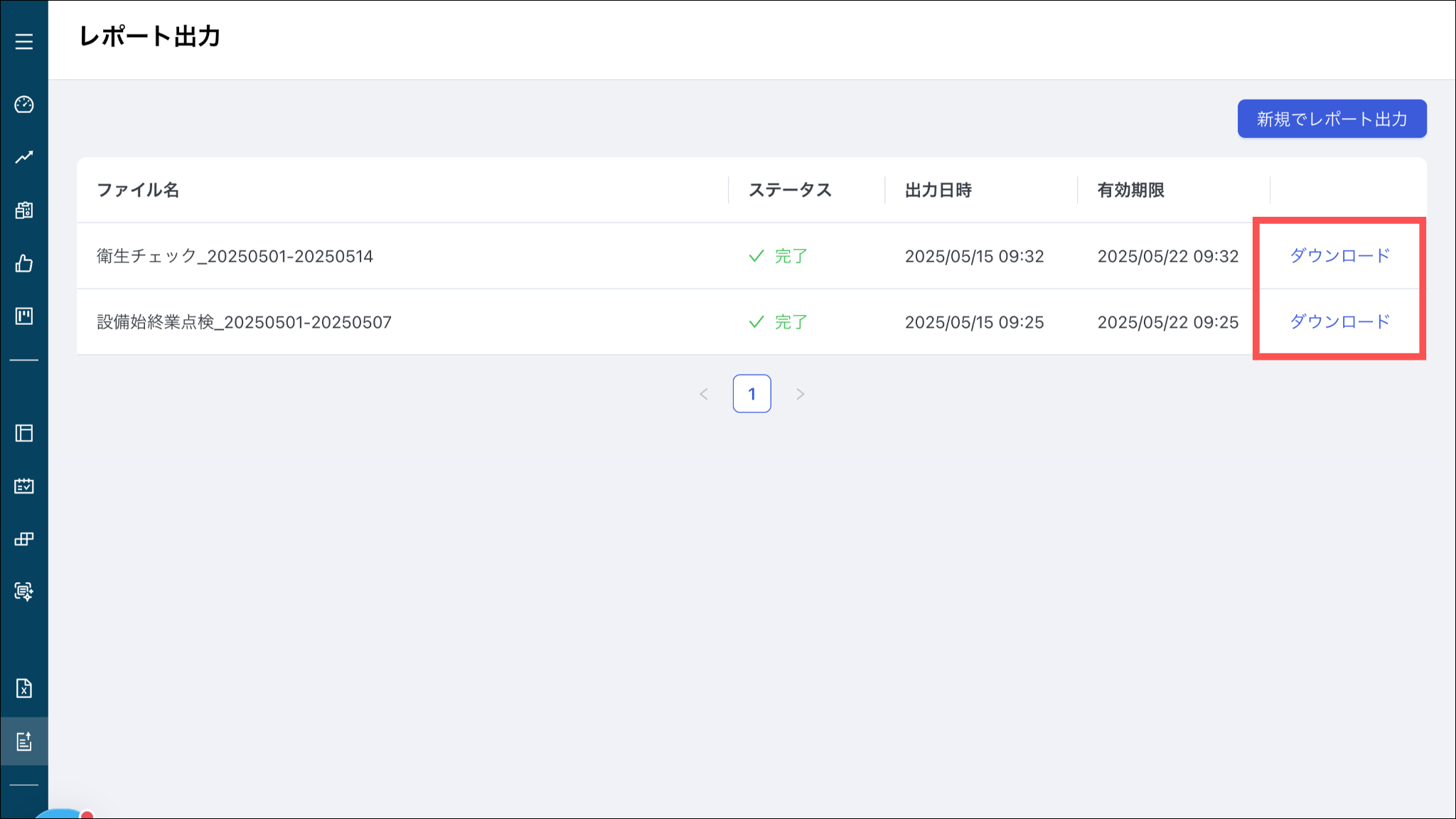Download the 衛生チェック report
Viewport: 1456px width, 819px height.
coord(1339,256)
